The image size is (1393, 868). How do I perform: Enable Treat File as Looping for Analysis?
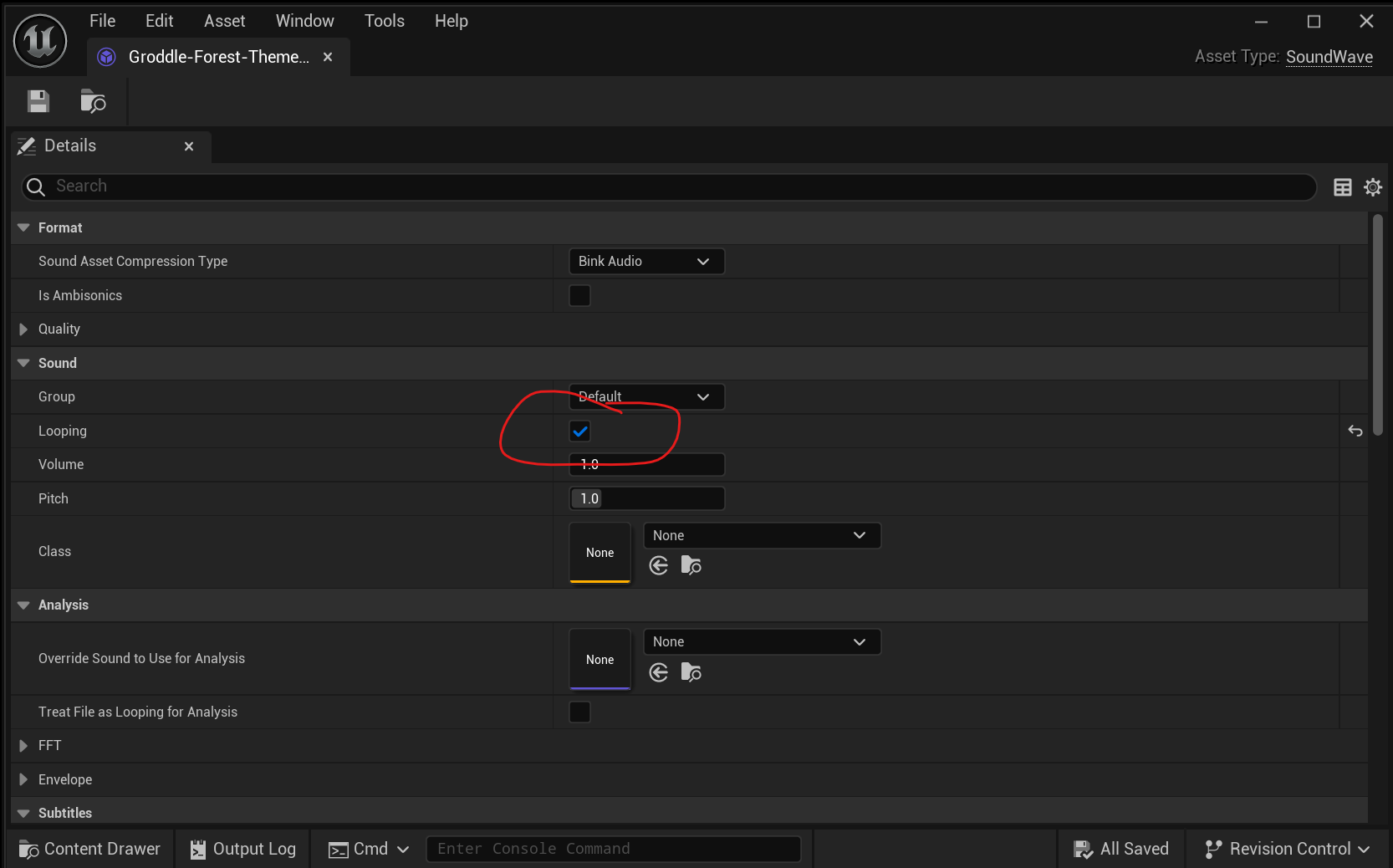[579, 712]
